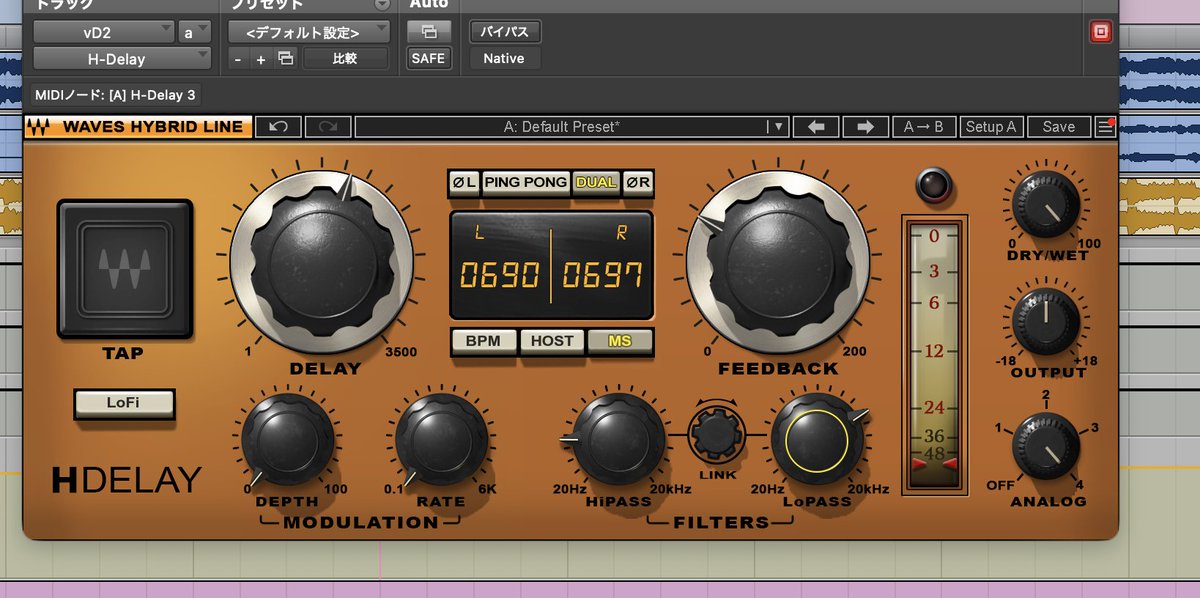This screenshot has height=598, width=1200.
Task: Click right delay value 0697
Action: (602, 274)
